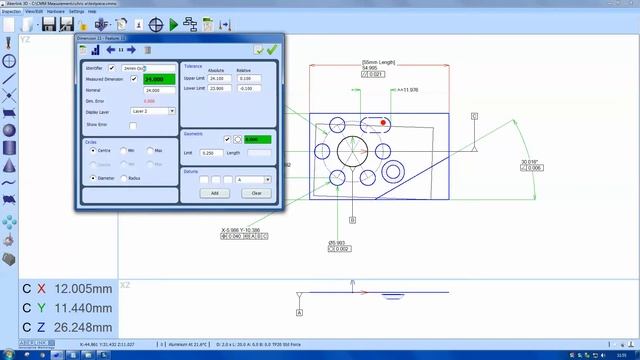Click the inspection report page icon
The height and width of the screenshot is (360, 640).
click(x=121, y=25)
